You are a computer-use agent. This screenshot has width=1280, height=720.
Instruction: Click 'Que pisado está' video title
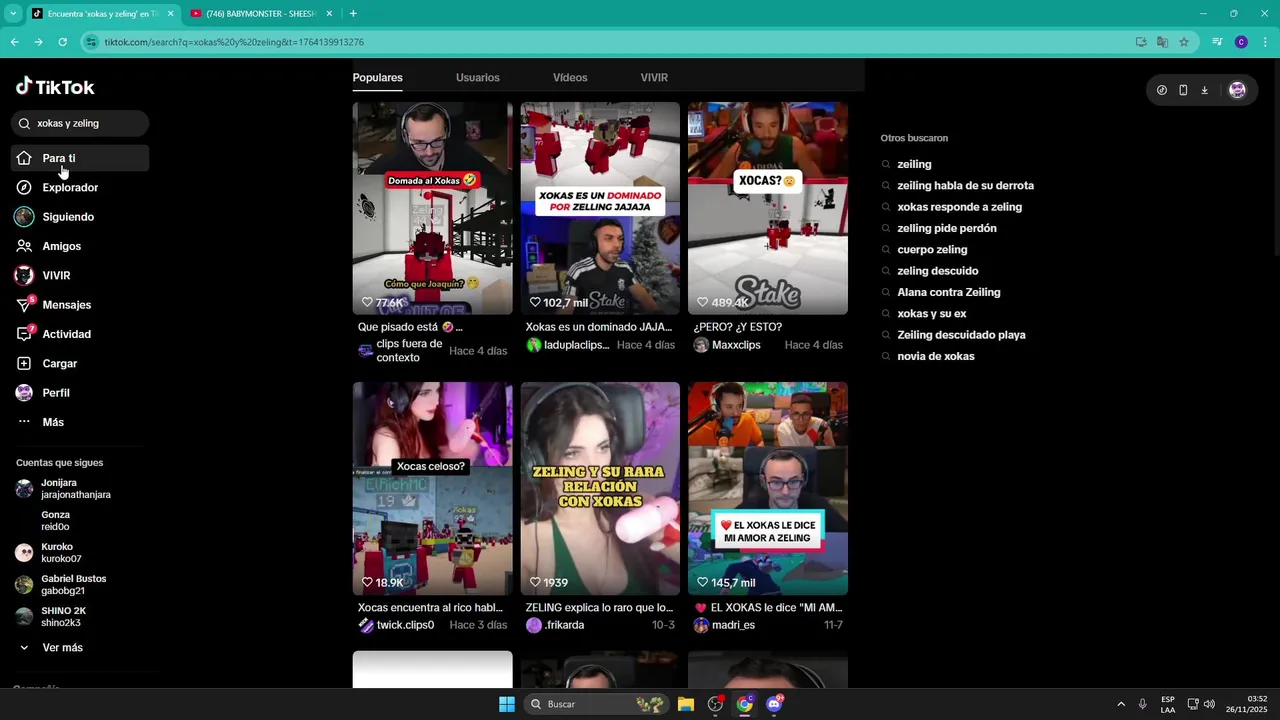tap(410, 327)
